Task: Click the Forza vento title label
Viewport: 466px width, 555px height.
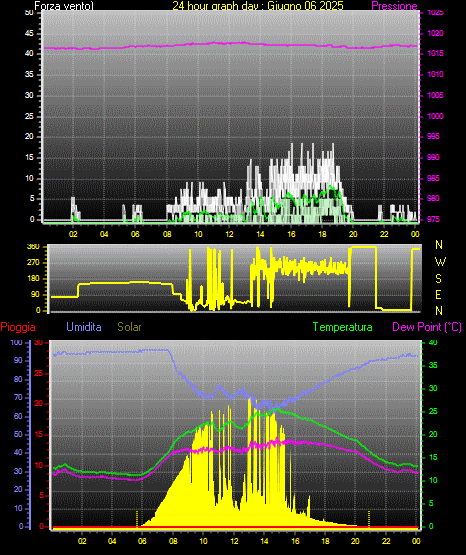Action: pyautogui.click(x=64, y=6)
